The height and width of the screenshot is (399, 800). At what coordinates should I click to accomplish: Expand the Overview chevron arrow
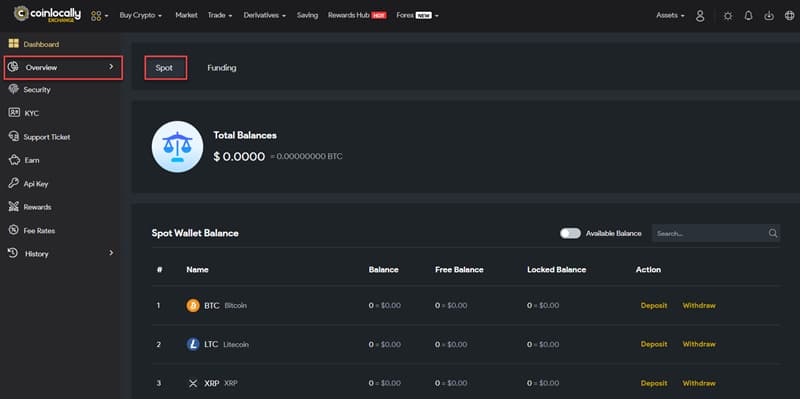point(111,67)
